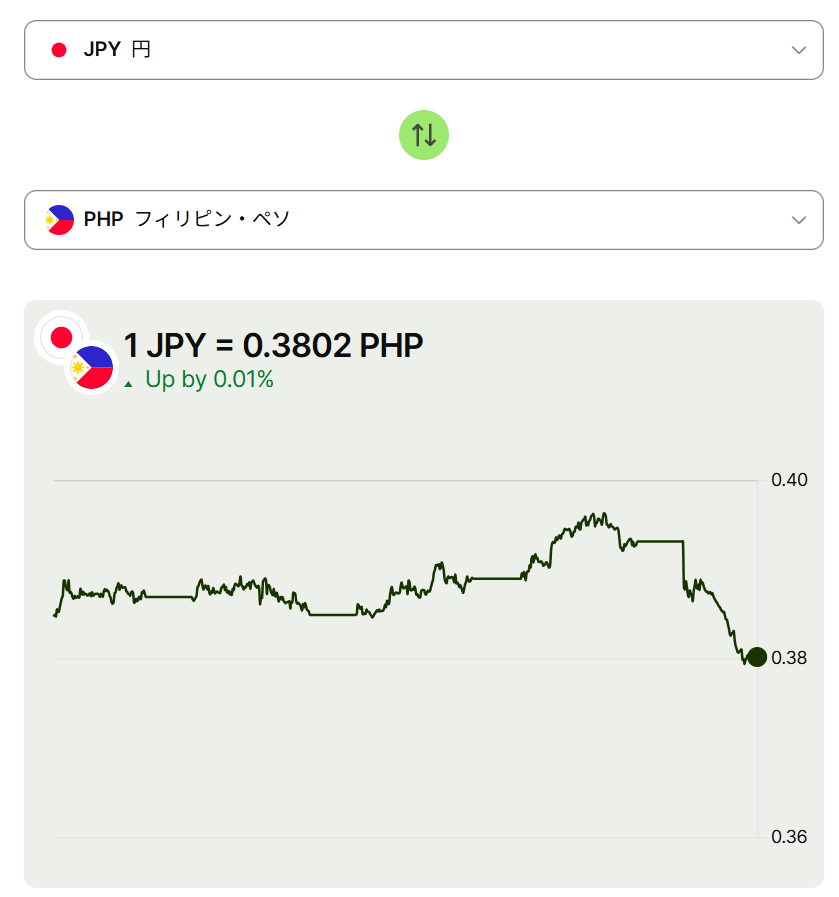Image resolution: width=839 pixels, height=897 pixels.
Task: Click the "1 JPY = 0.3802 PHP" rate heading
Action: pos(273,346)
